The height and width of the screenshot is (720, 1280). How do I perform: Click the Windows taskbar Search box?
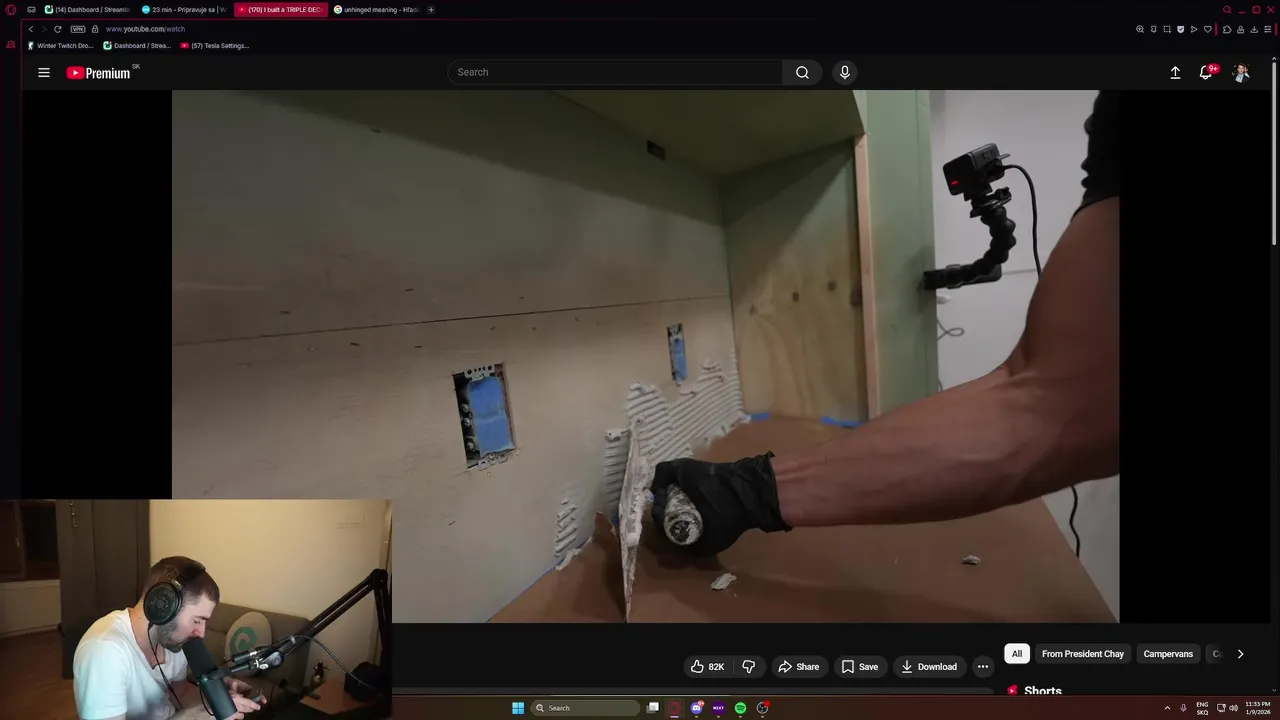(586, 708)
